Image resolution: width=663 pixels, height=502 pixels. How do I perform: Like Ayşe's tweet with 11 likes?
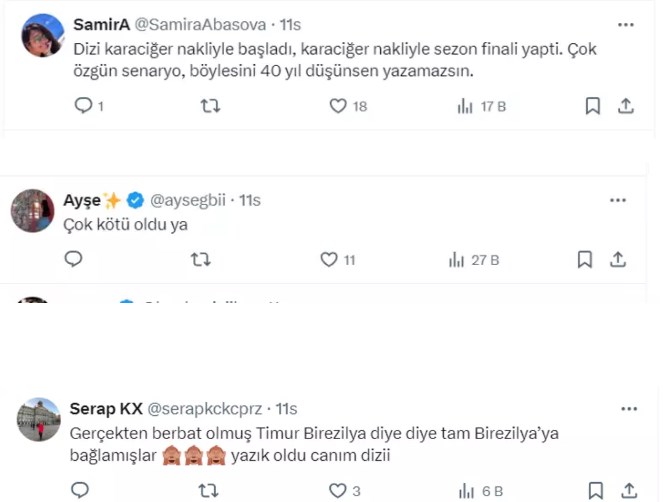(x=329, y=259)
